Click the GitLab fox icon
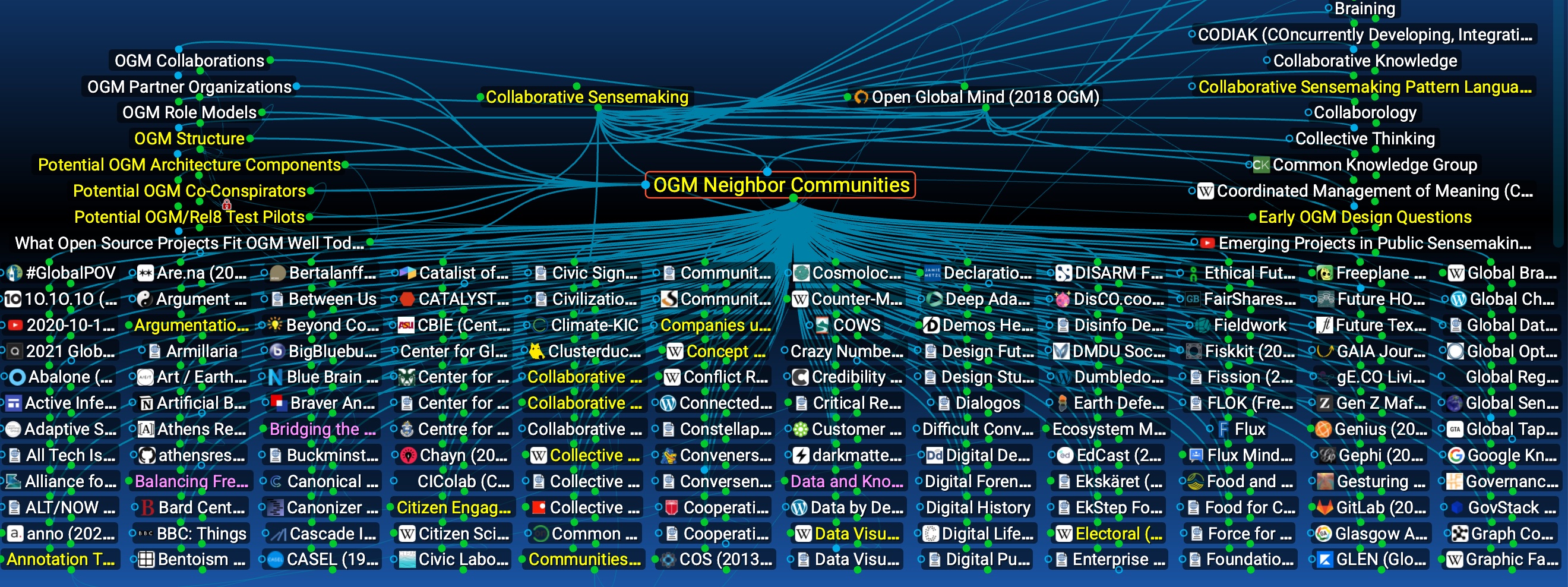The width and height of the screenshot is (1568, 587). (x=1324, y=507)
